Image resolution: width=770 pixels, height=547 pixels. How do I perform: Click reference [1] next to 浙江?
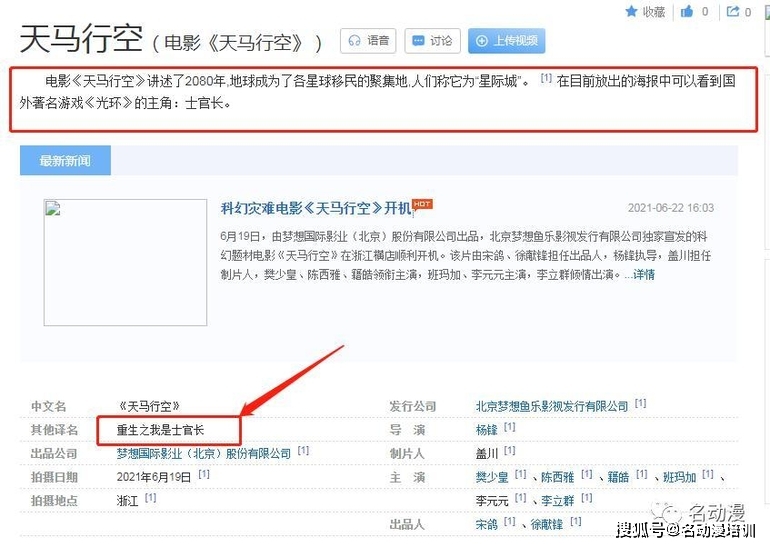(x=150, y=497)
